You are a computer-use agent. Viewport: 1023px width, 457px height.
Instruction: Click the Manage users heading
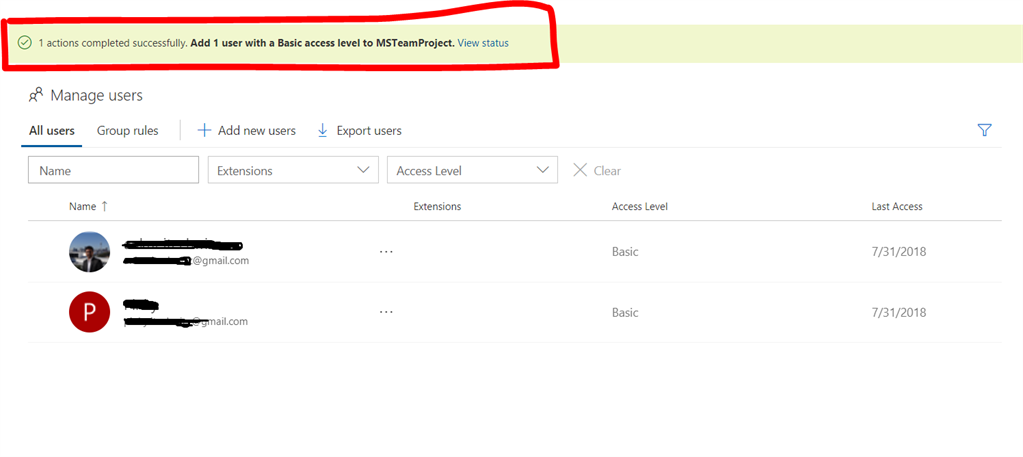[97, 95]
